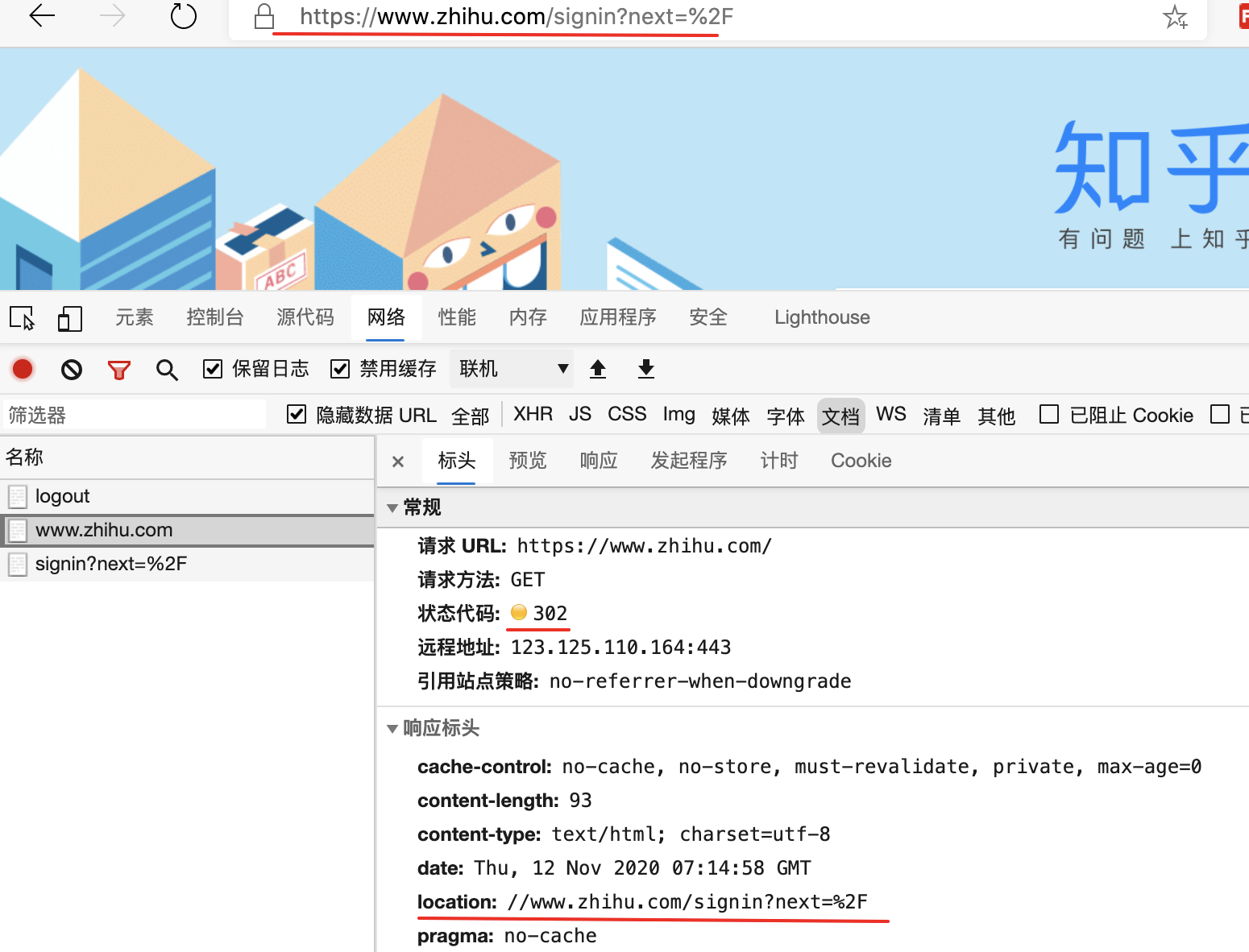Toggle device emulation icon
This screenshot has width=1249, height=952.
pyautogui.click(x=70, y=318)
